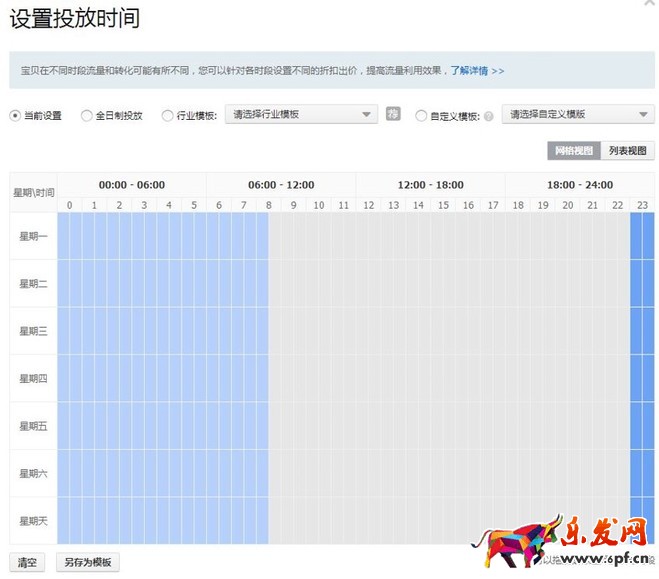Click the 清空 button
659x579 pixels.
(x=26, y=562)
